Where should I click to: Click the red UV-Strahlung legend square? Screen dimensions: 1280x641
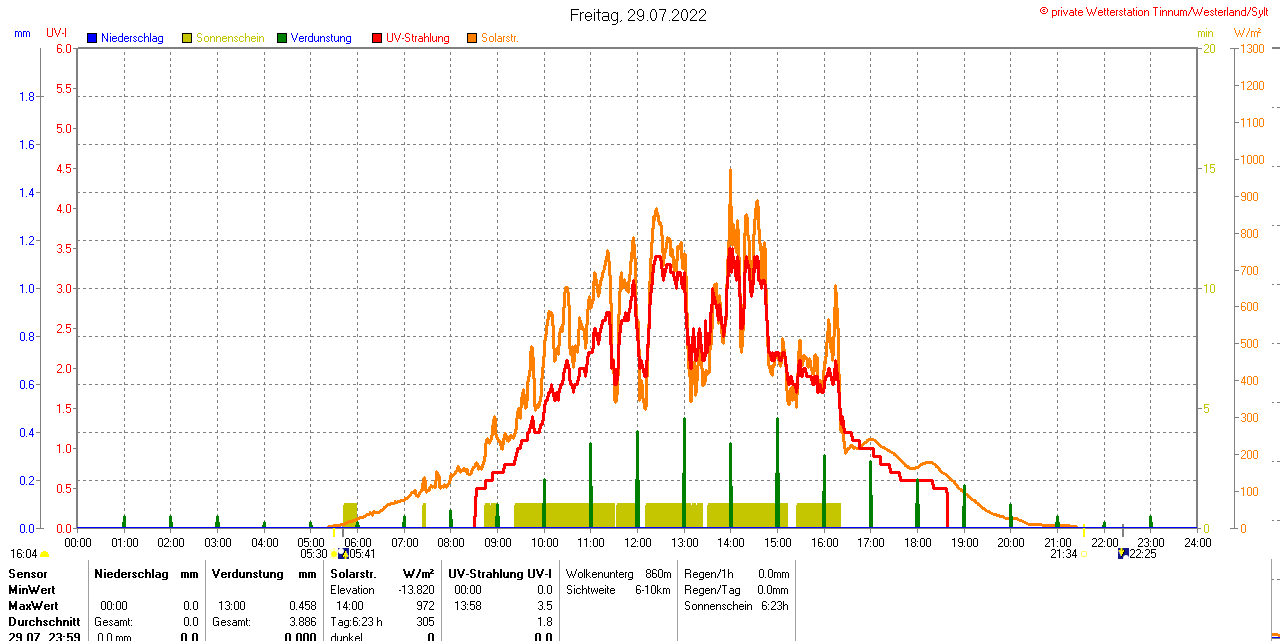click(377, 38)
